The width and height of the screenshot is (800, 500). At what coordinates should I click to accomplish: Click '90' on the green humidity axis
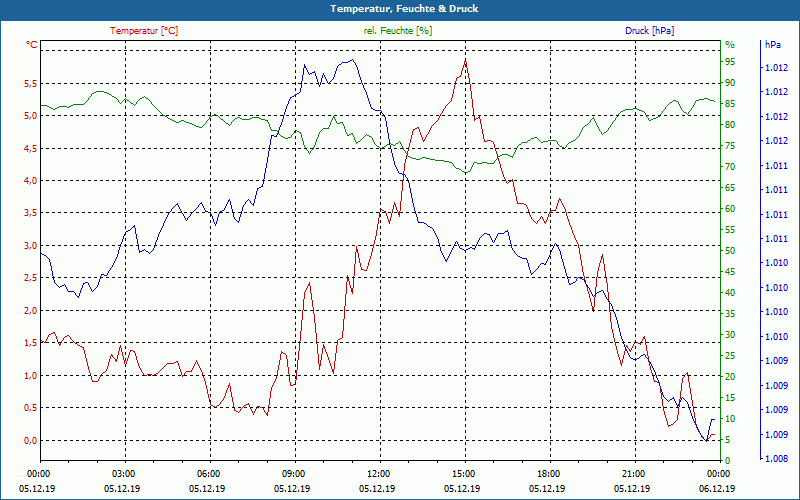pos(730,83)
